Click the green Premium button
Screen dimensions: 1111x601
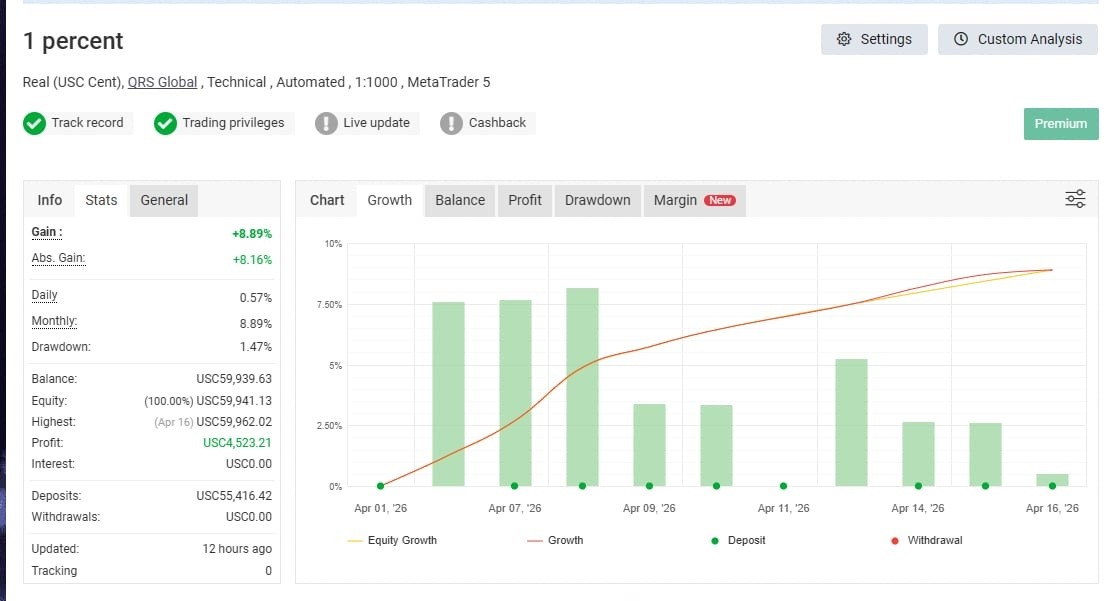[1061, 123]
